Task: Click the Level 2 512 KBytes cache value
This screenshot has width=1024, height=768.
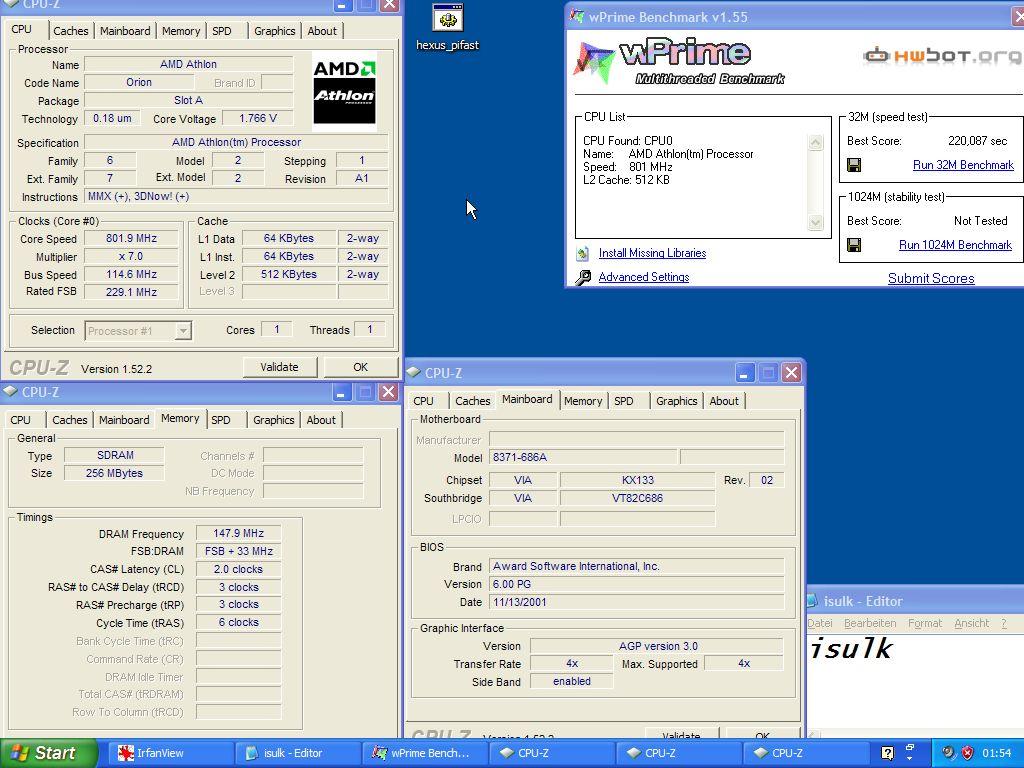Action: coord(289,274)
